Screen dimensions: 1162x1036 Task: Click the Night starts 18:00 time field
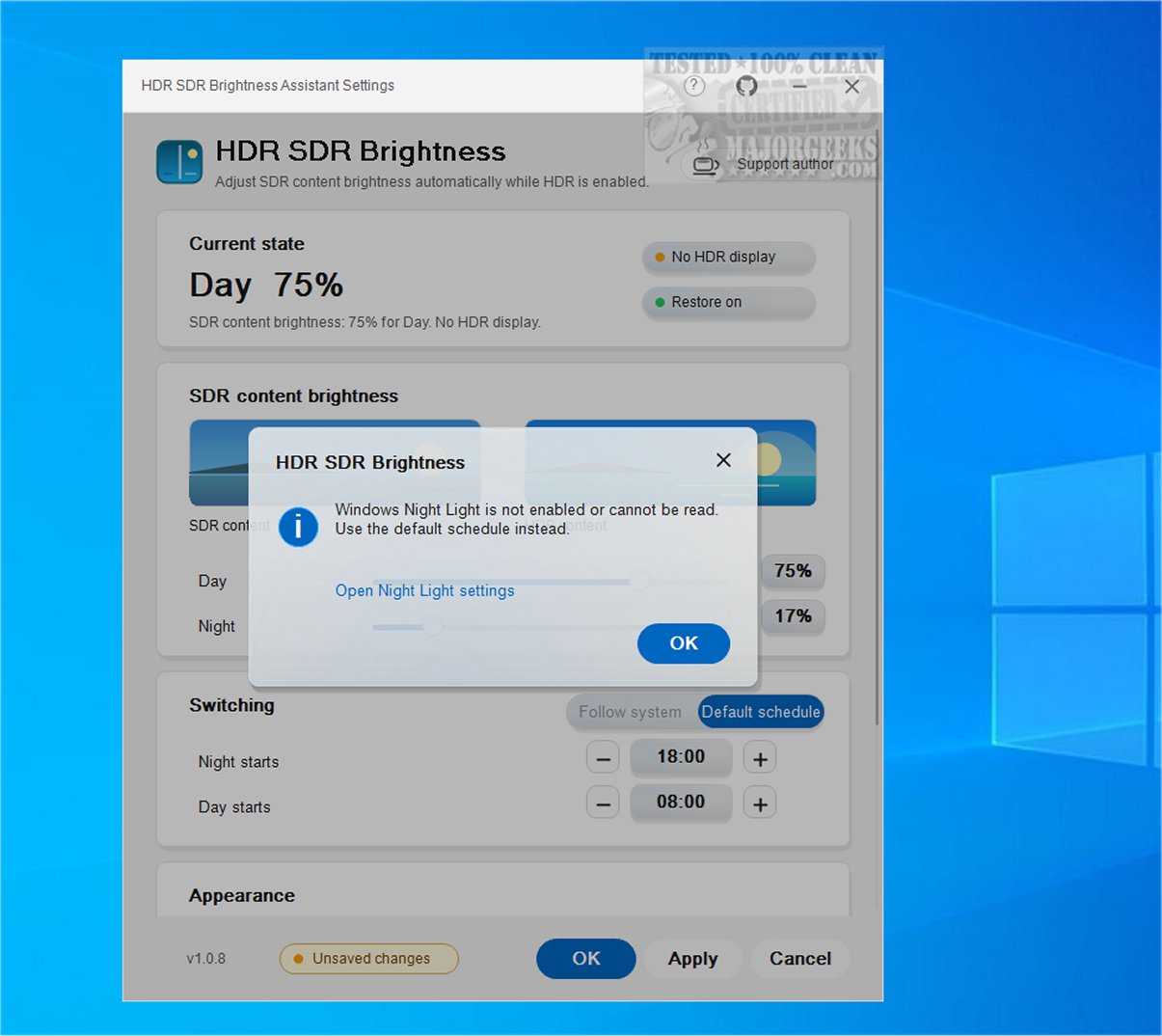[681, 757]
